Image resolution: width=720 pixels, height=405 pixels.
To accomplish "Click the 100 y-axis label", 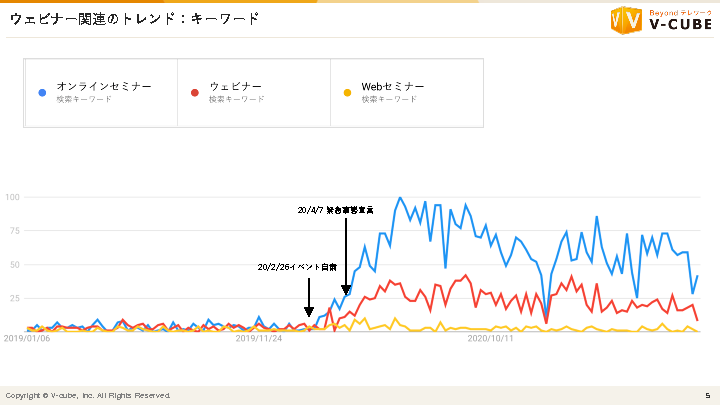I will (x=14, y=197).
